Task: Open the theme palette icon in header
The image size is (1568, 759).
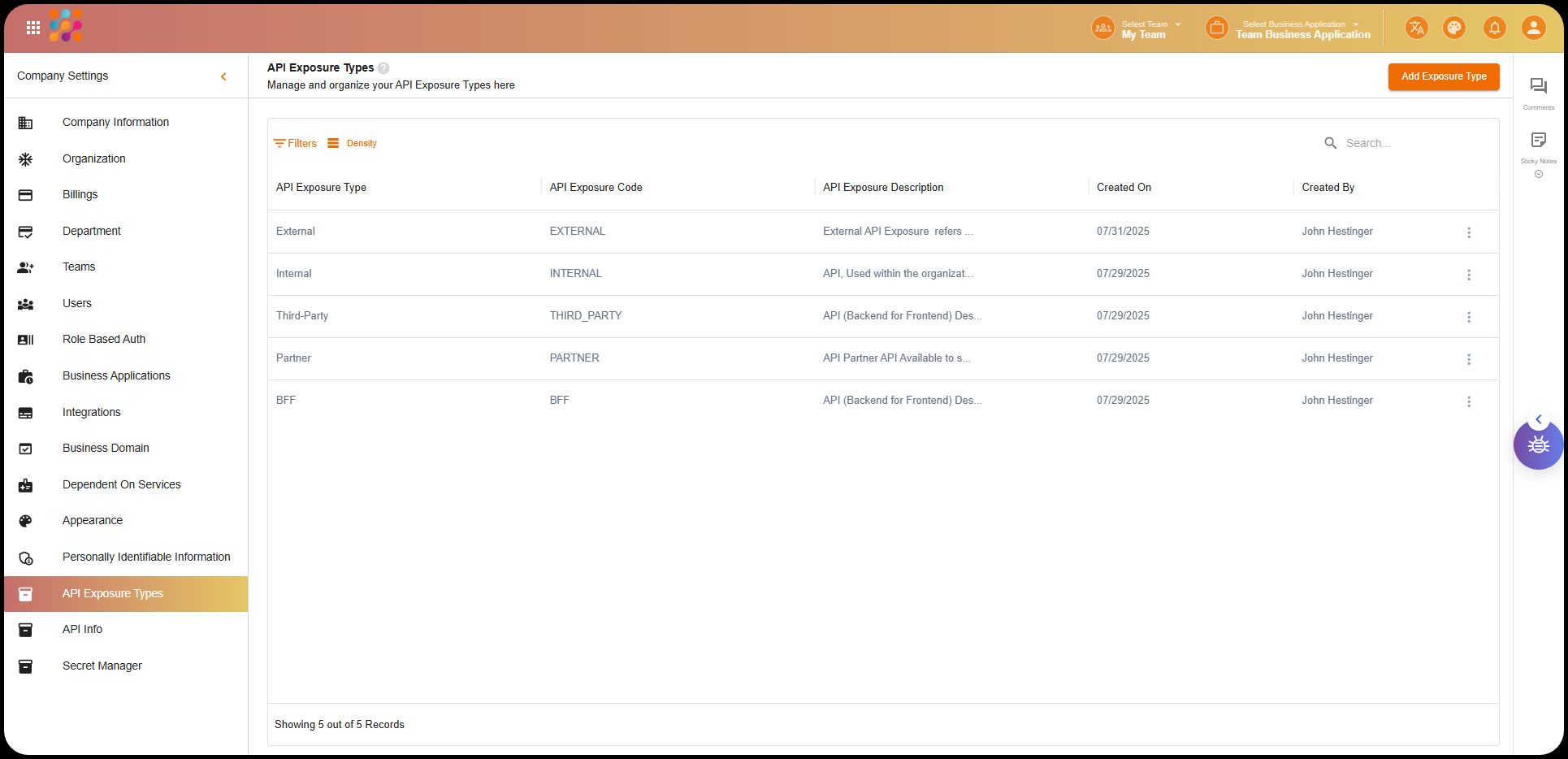Action: point(1453,28)
